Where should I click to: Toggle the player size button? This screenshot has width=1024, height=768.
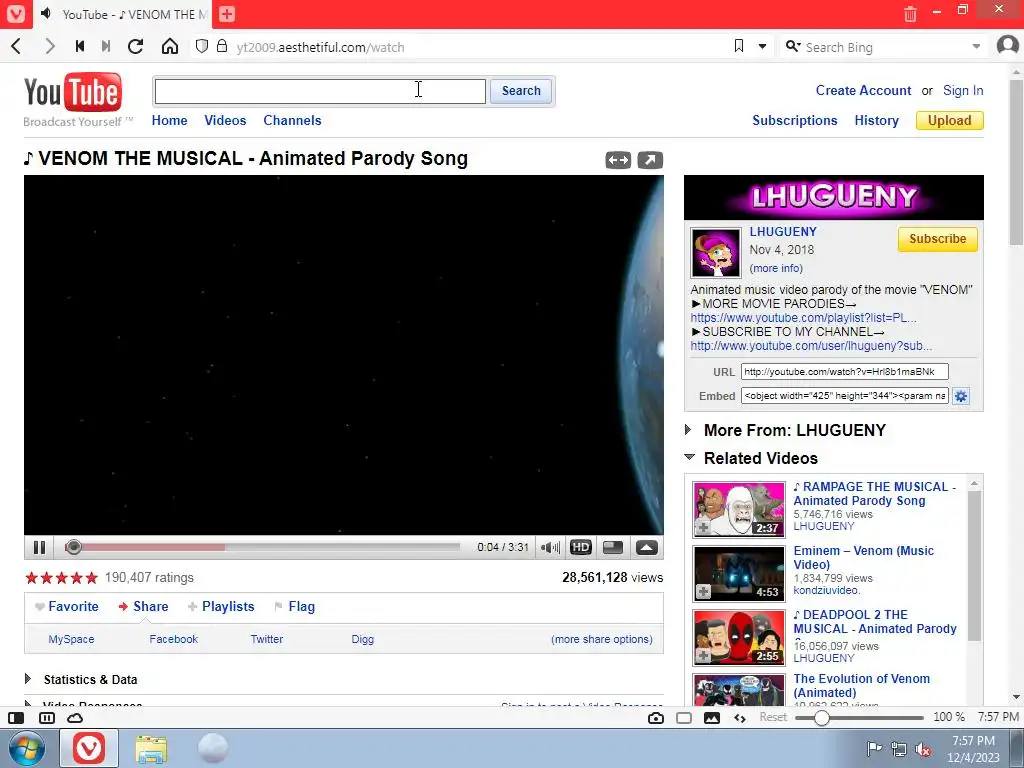(x=613, y=547)
